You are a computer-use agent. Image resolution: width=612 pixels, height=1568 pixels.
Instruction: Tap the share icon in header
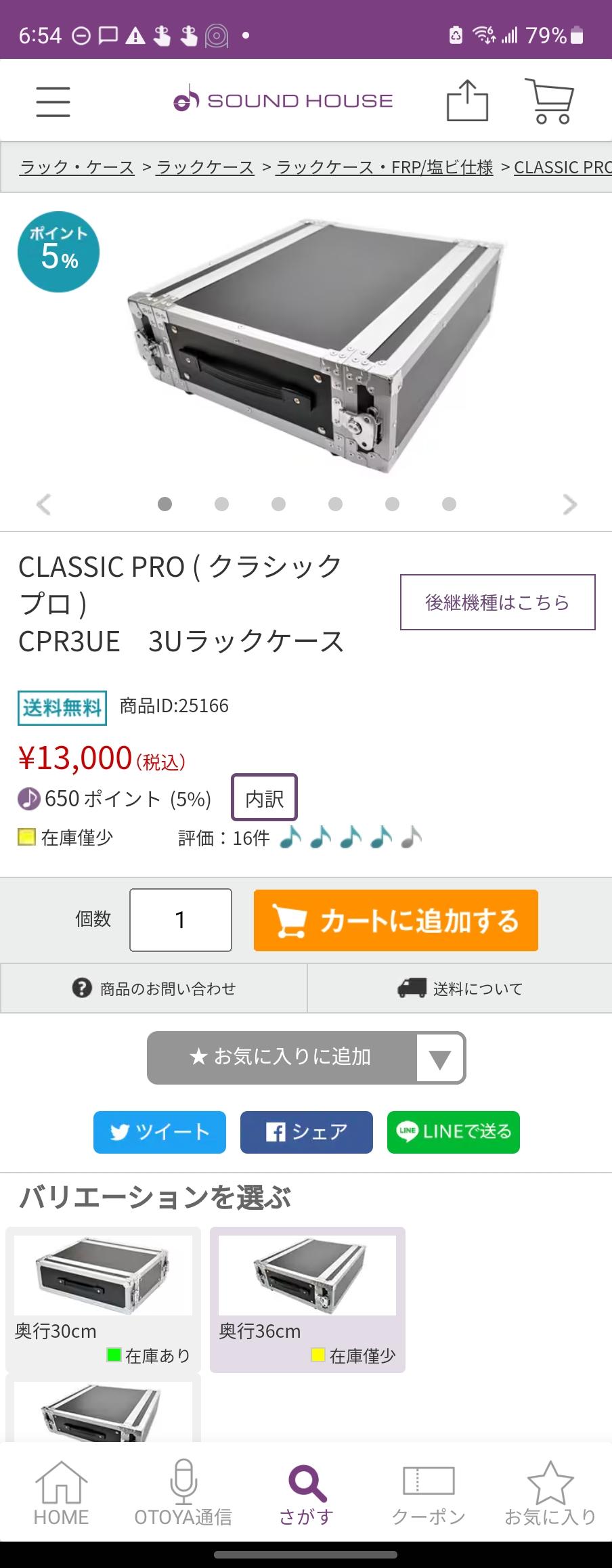click(x=467, y=102)
